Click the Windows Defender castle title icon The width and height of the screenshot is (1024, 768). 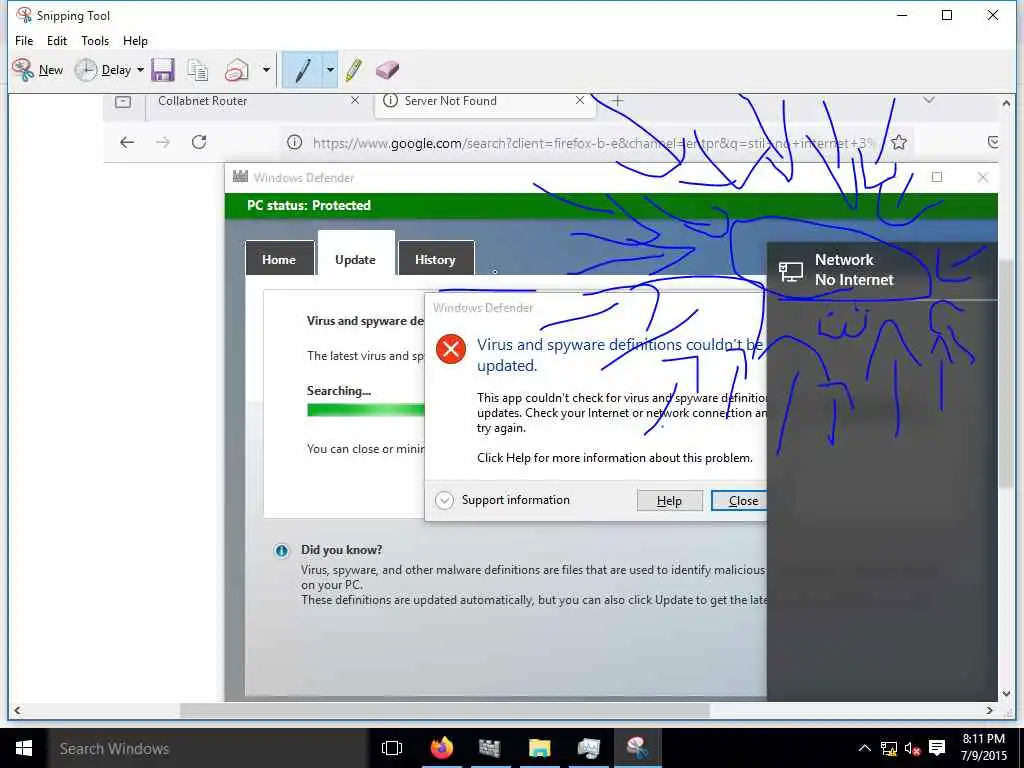coord(240,177)
